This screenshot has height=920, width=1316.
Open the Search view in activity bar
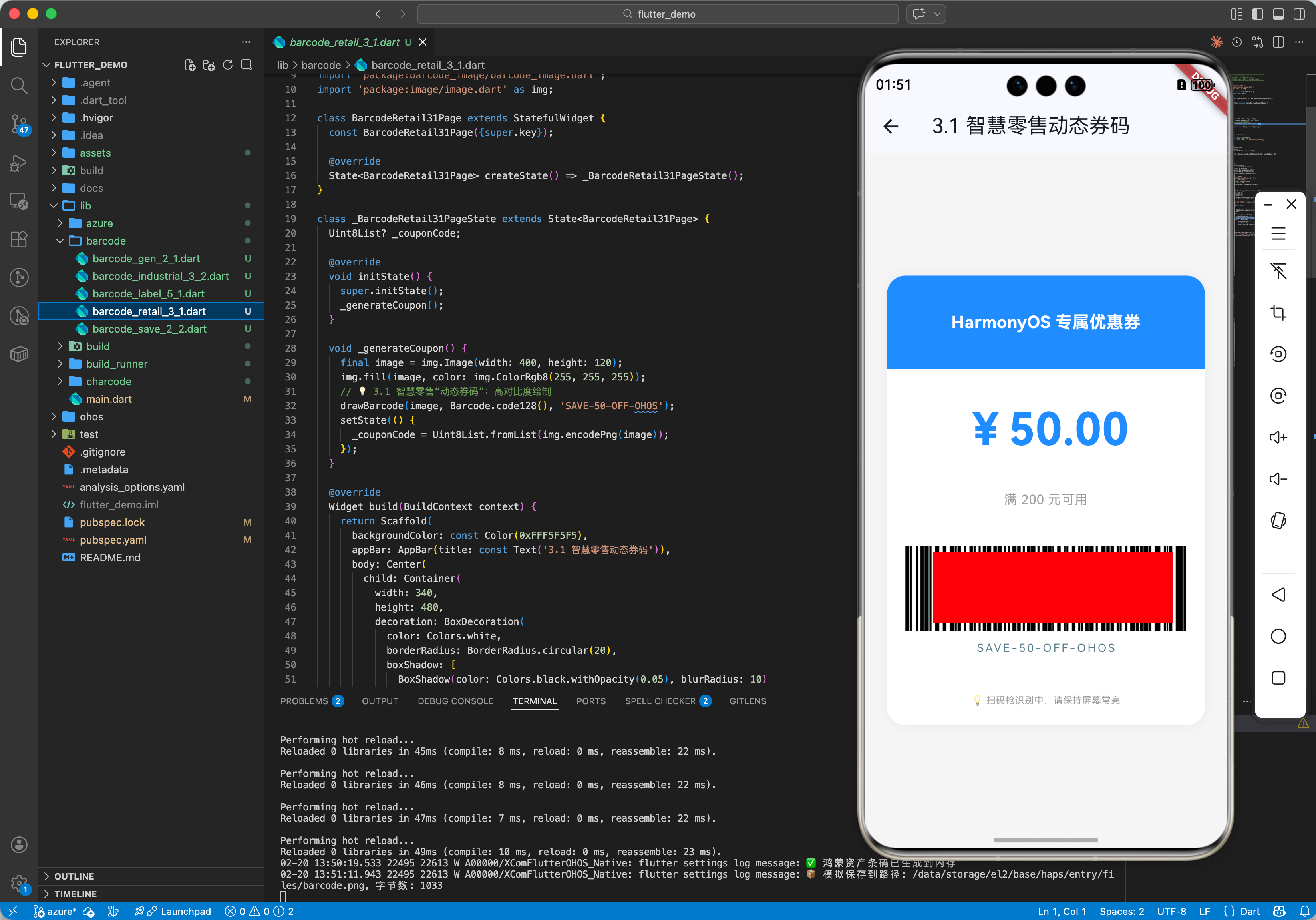pos(19,86)
